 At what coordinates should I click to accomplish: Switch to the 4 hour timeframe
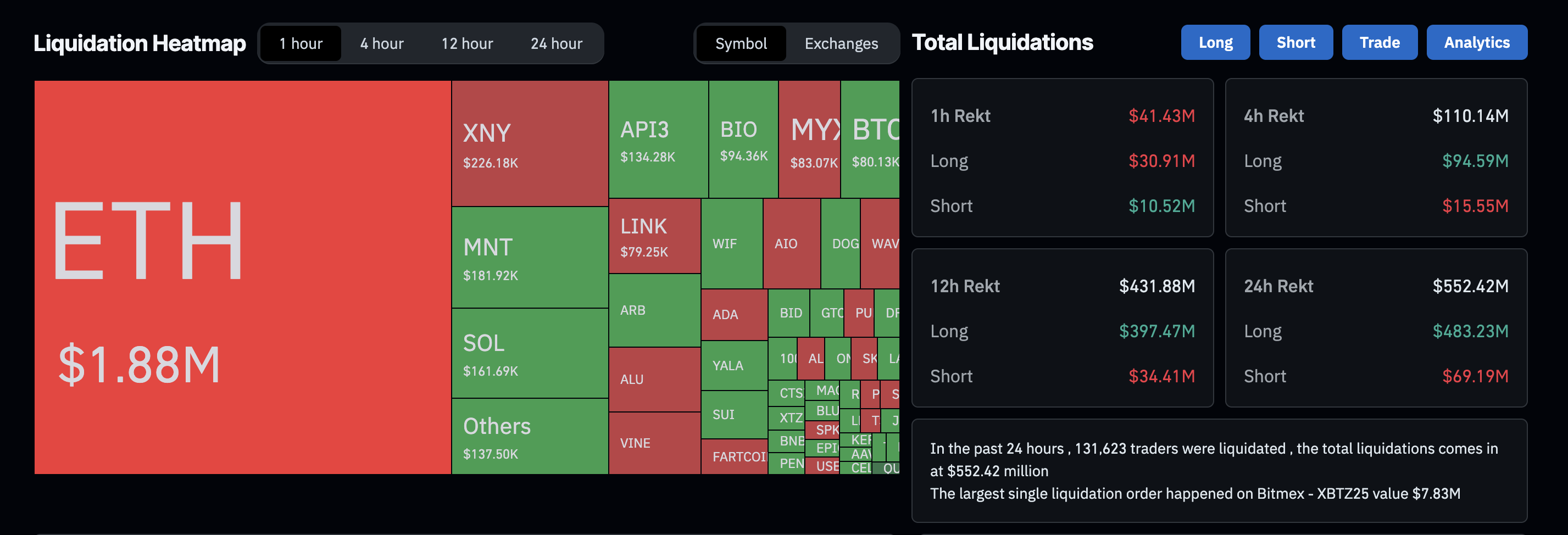382,43
